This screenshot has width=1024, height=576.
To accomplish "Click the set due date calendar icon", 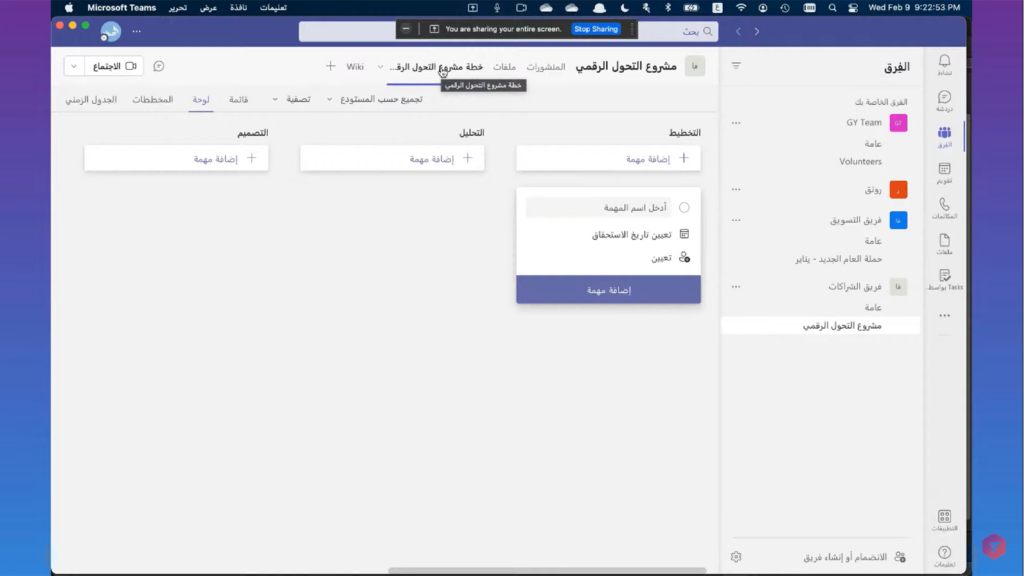I will [684, 234].
